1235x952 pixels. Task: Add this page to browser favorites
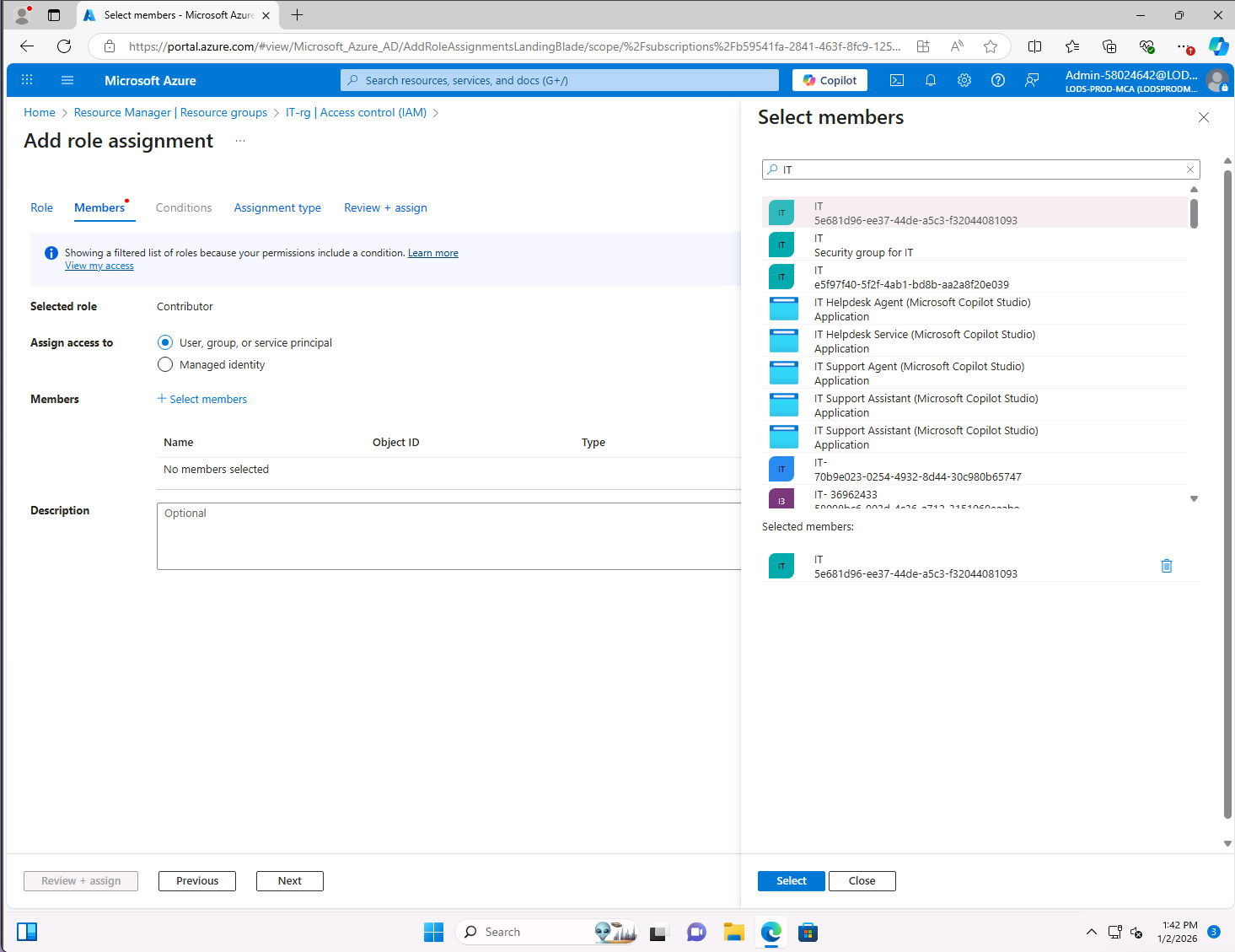point(991,46)
